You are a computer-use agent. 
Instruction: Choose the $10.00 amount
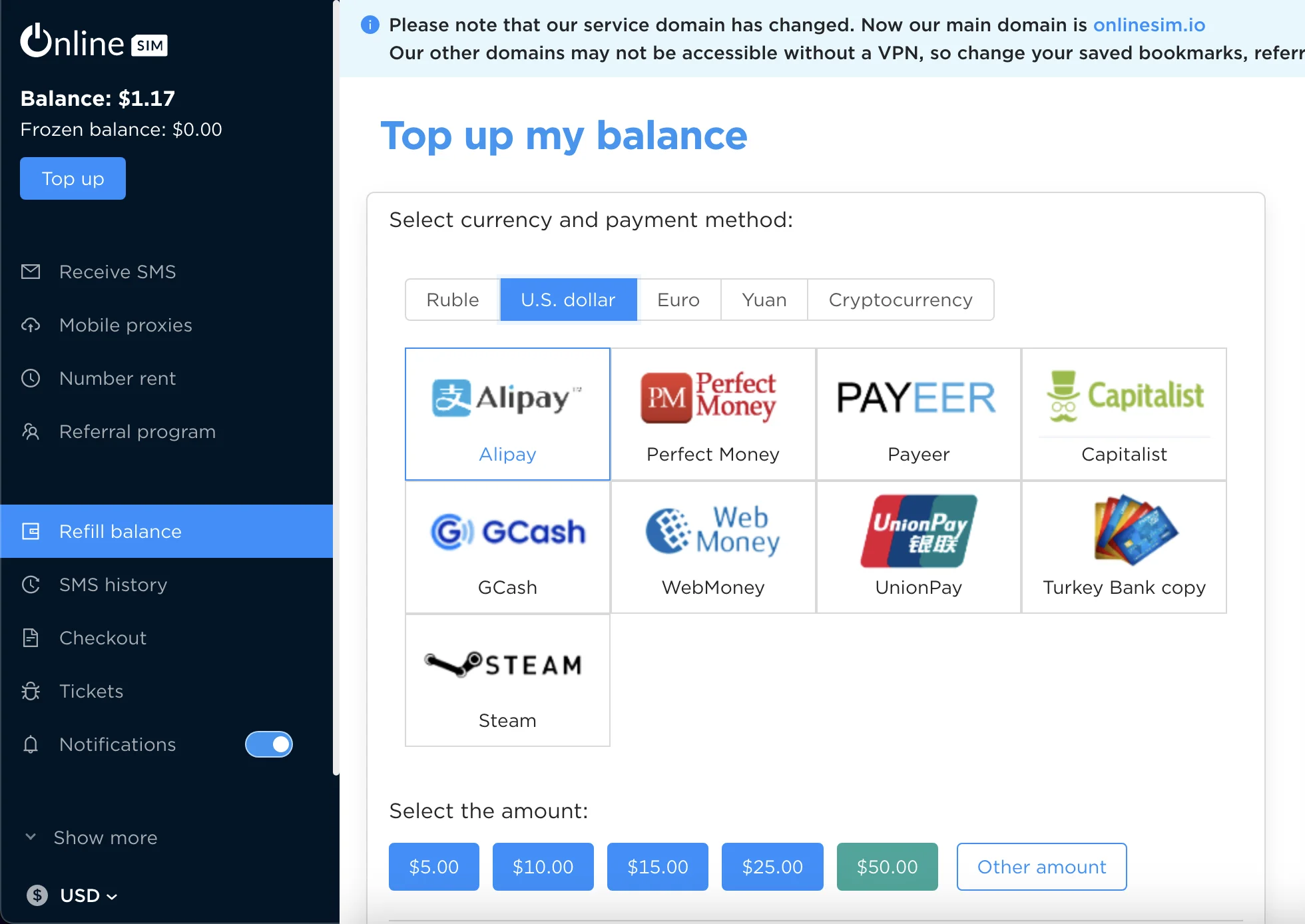(543, 867)
